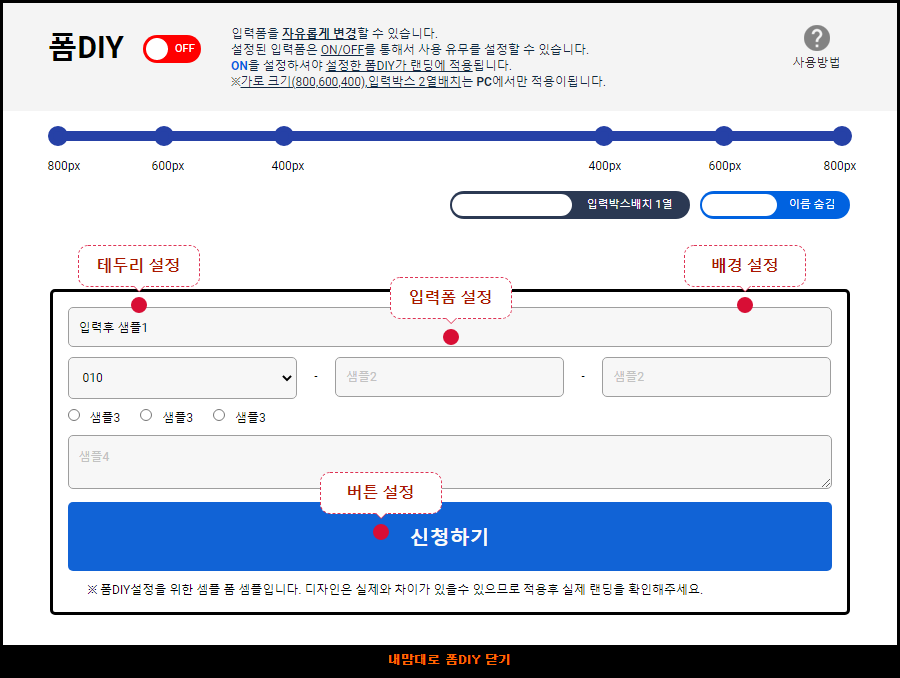
Task: Select the third 샘플3 radio button
Action: click(219, 416)
